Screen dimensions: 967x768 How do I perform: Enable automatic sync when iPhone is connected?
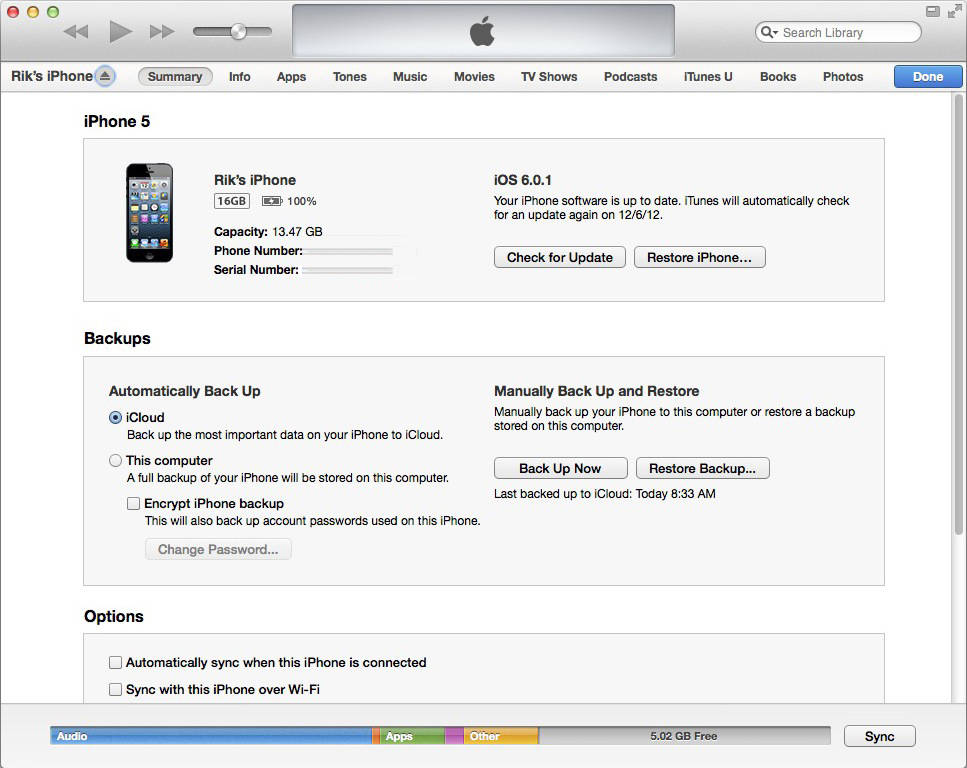(115, 663)
